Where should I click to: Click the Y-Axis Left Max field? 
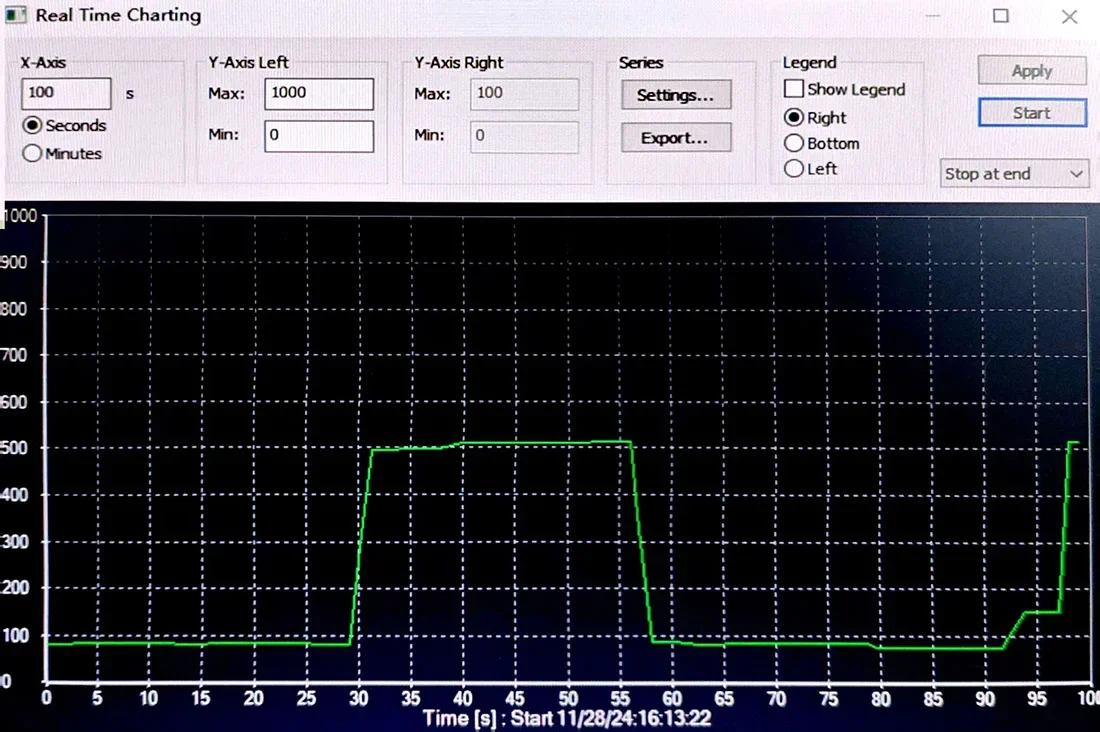click(x=318, y=94)
